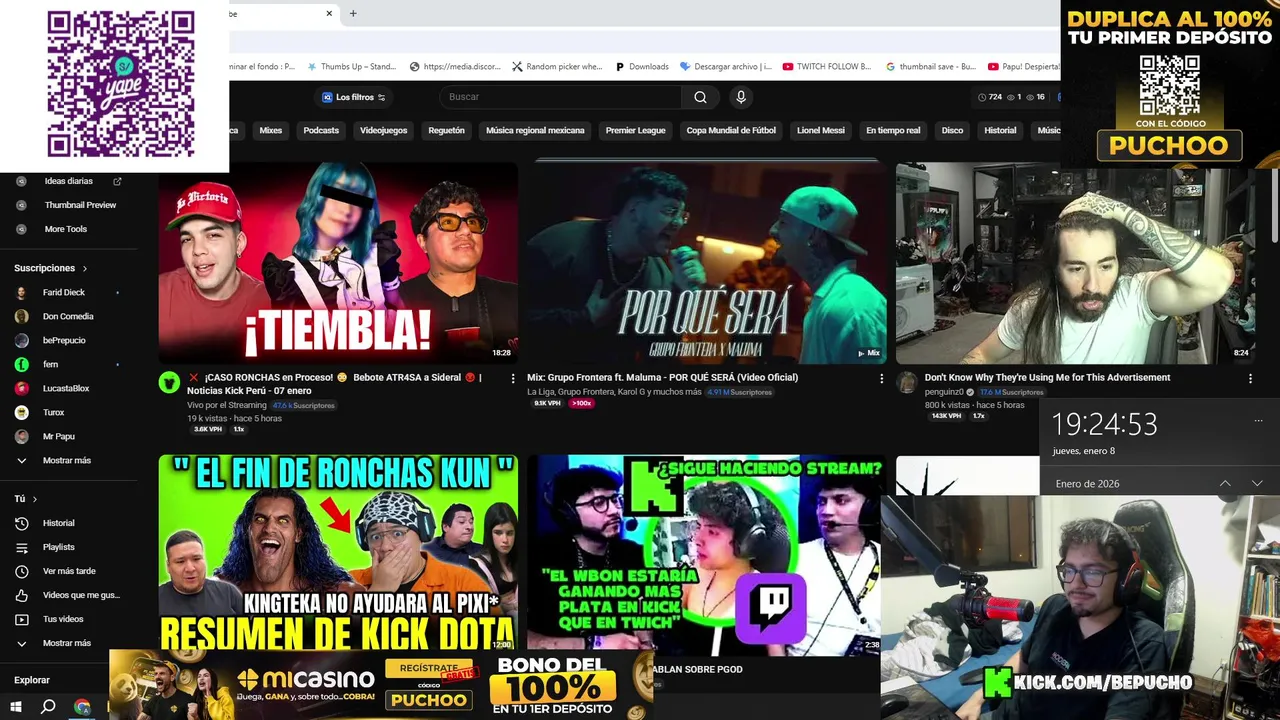Open options menu for penguinz0 video
Image resolution: width=1280 pixels, height=720 pixels.
tap(1250, 379)
